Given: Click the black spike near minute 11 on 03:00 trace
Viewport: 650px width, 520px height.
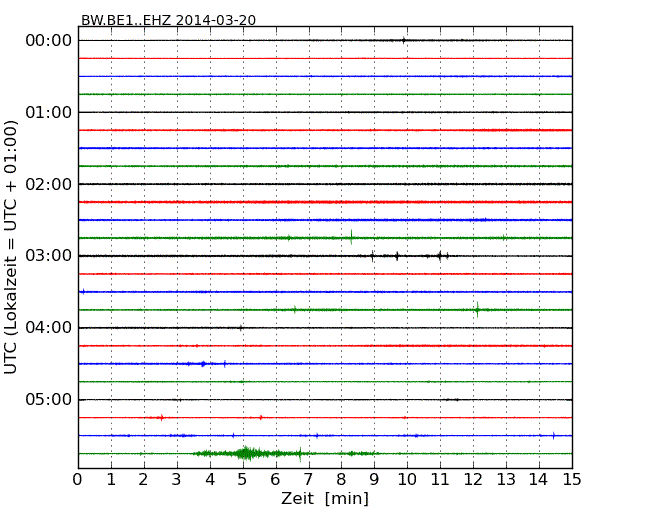Looking at the screenshot, I should (439, 255).
